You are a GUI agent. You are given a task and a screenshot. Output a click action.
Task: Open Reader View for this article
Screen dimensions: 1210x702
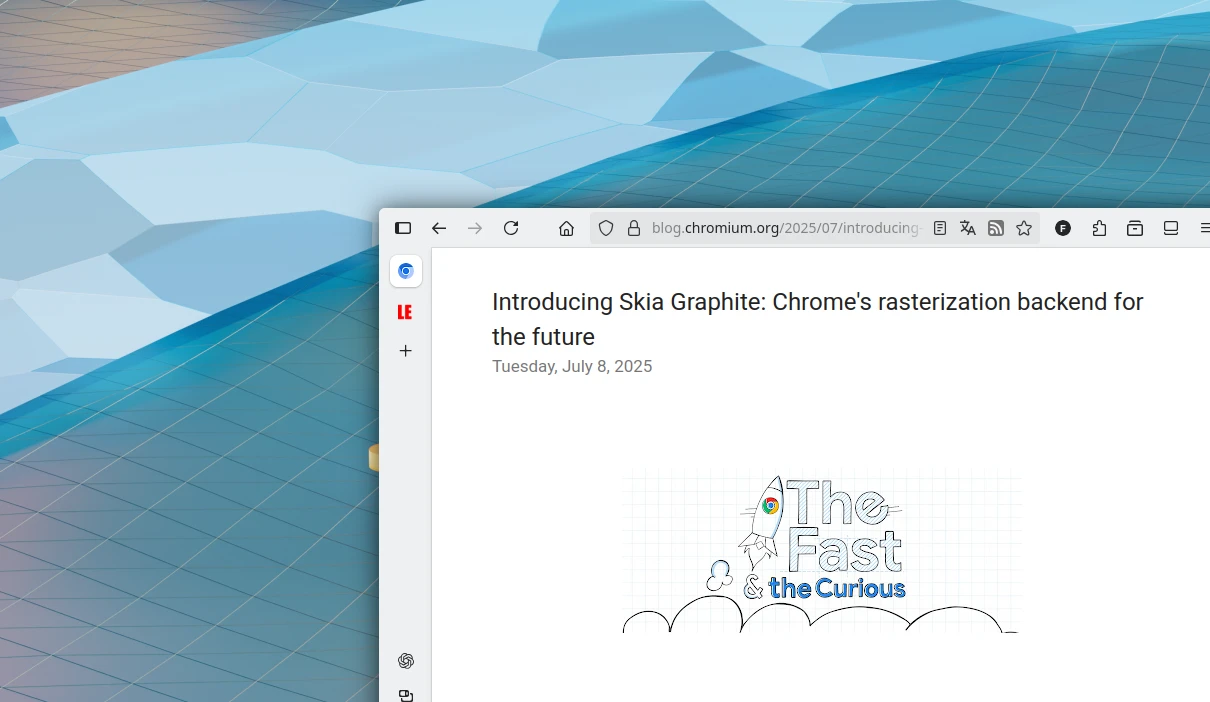point(940,228)
